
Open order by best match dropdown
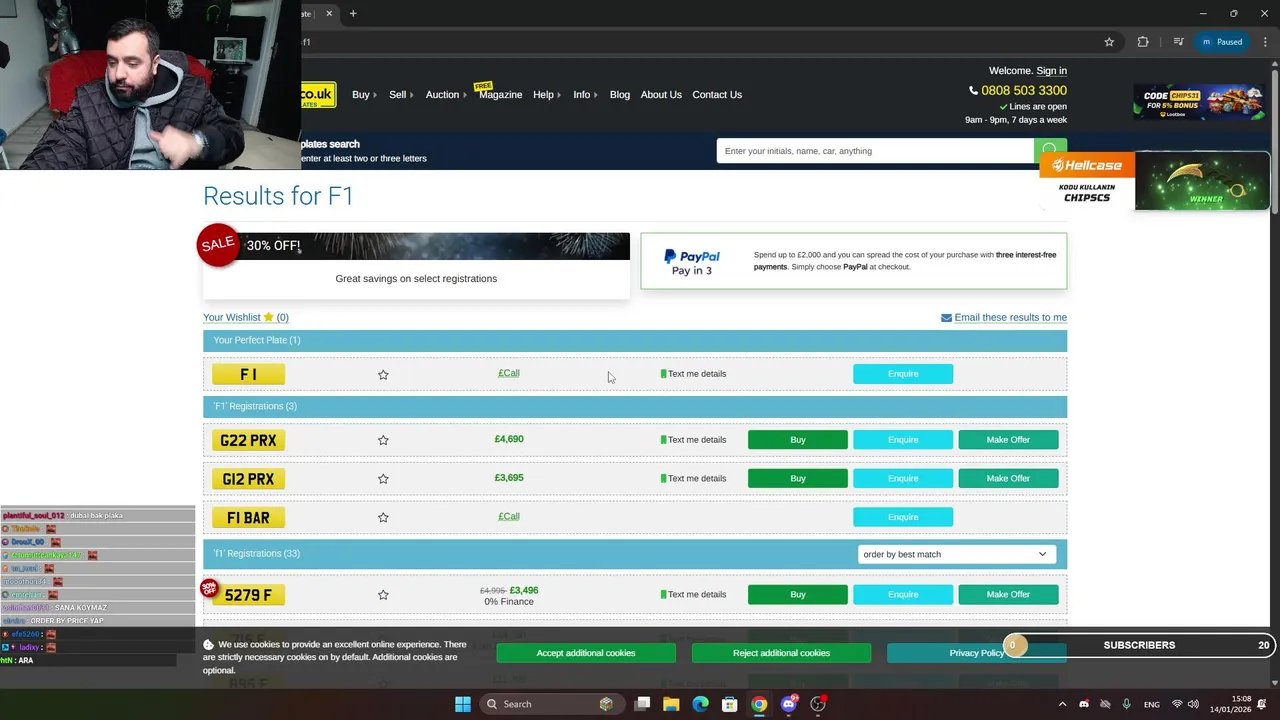955,554
